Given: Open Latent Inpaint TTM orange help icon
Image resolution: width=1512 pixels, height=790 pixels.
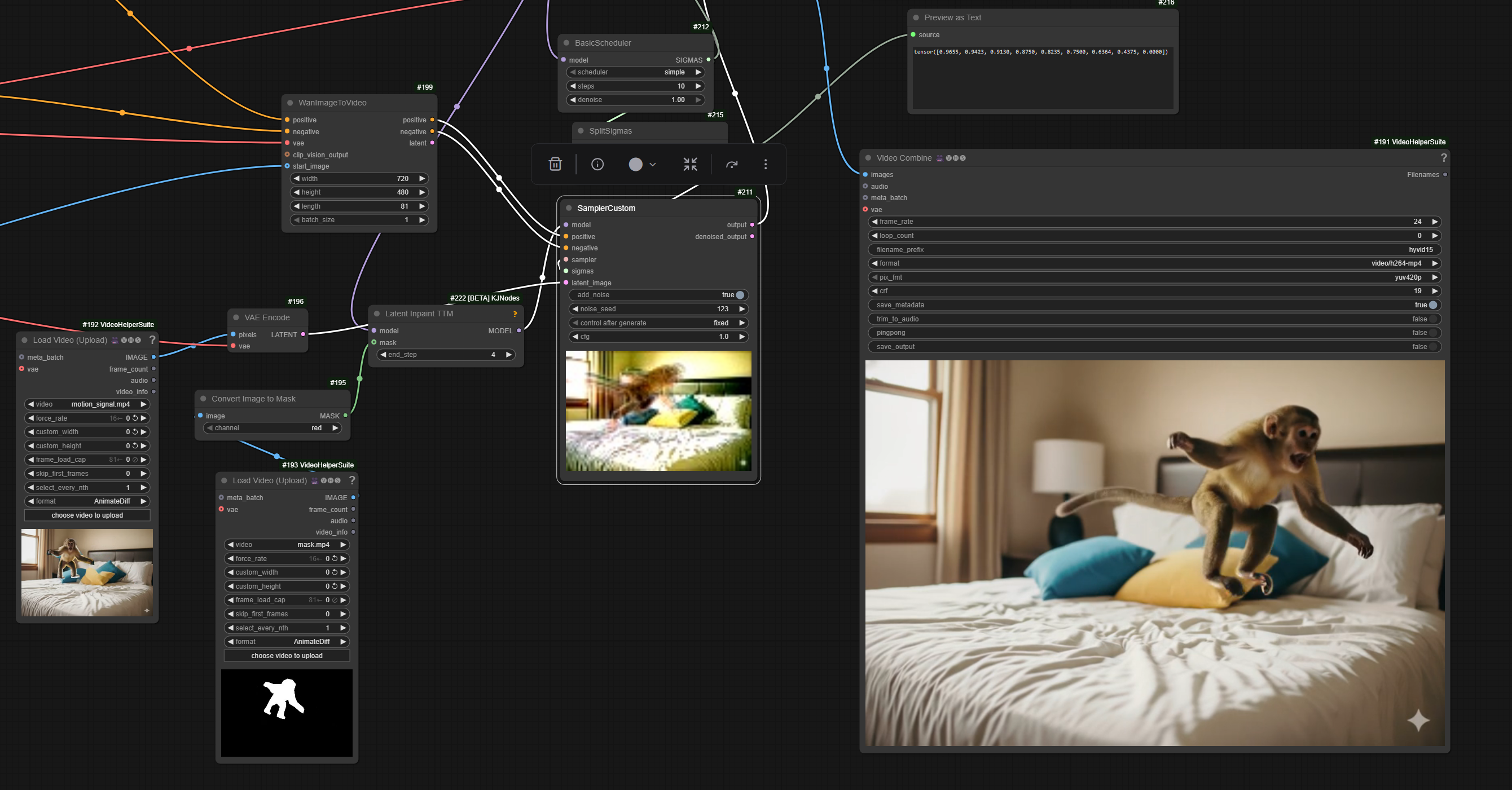Looking at the screenshot, I should (515, 314).
